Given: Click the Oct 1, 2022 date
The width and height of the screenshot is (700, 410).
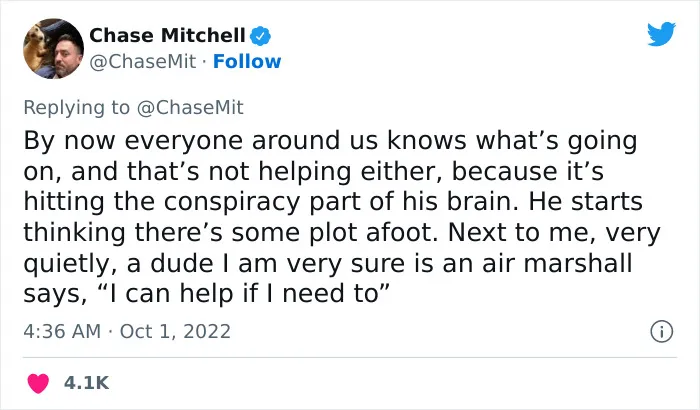Looking at the screenshot, I should pyautogui.click(x=175, y=331).
